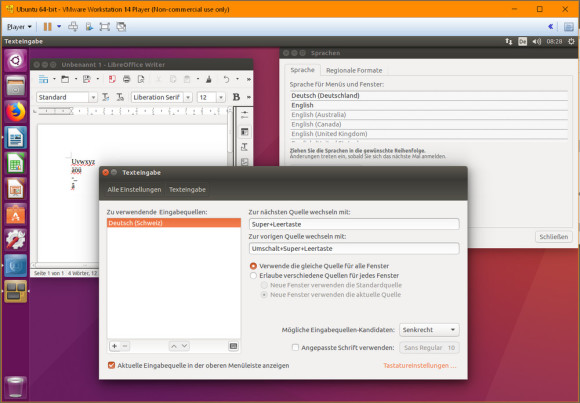This screenshot has width=580, height=403.
Task: Click the Schließen button
Action: (553, 237)
